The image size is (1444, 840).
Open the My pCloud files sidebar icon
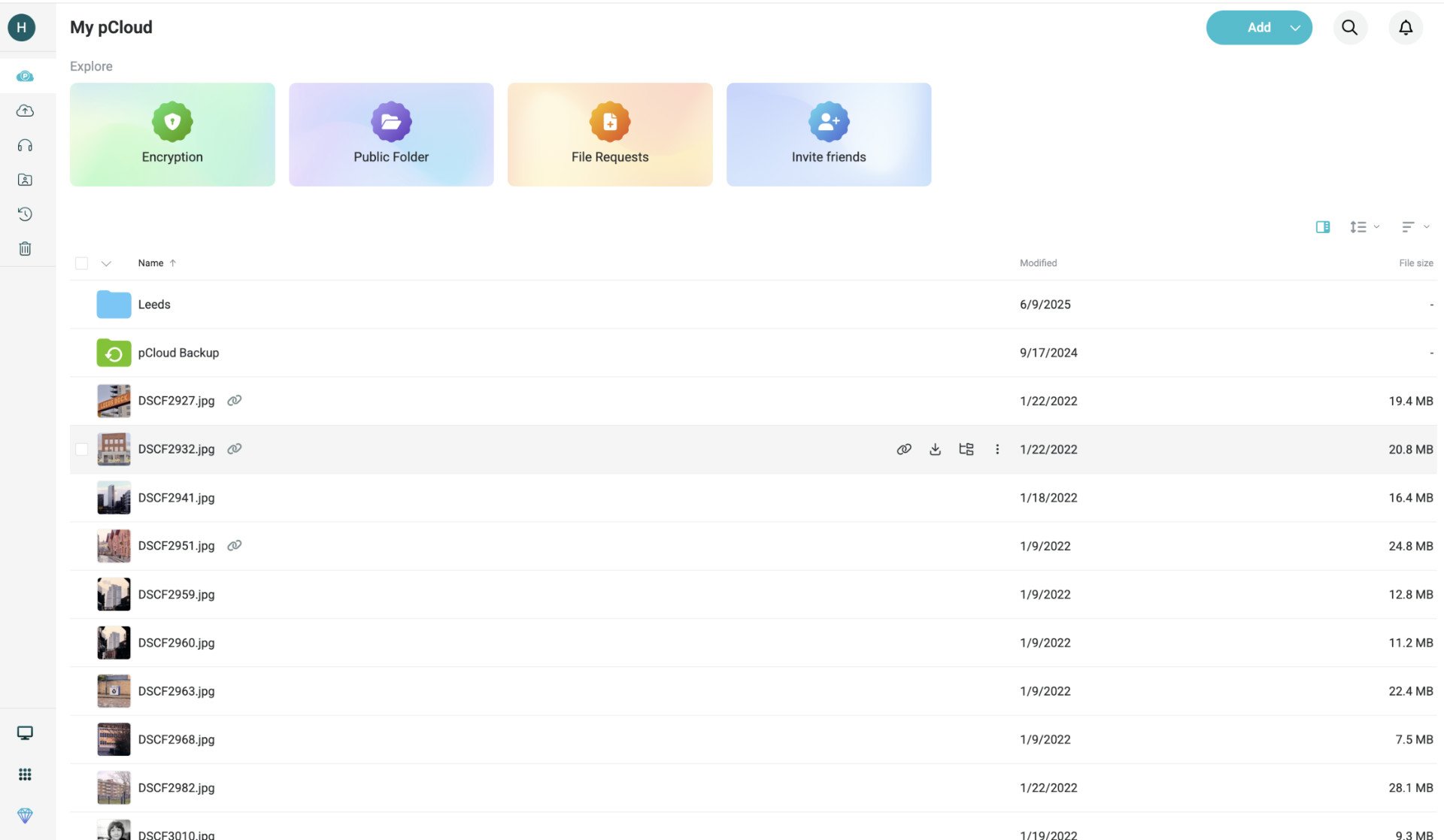25,76
